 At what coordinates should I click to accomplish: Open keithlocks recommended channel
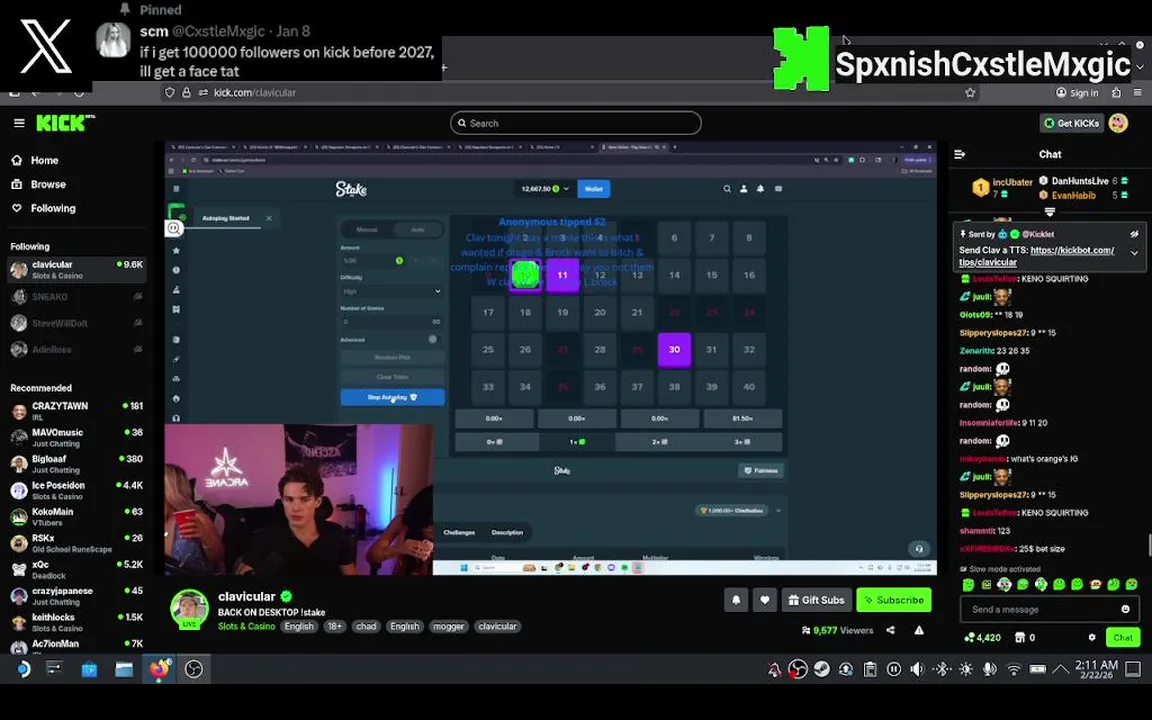76,622
